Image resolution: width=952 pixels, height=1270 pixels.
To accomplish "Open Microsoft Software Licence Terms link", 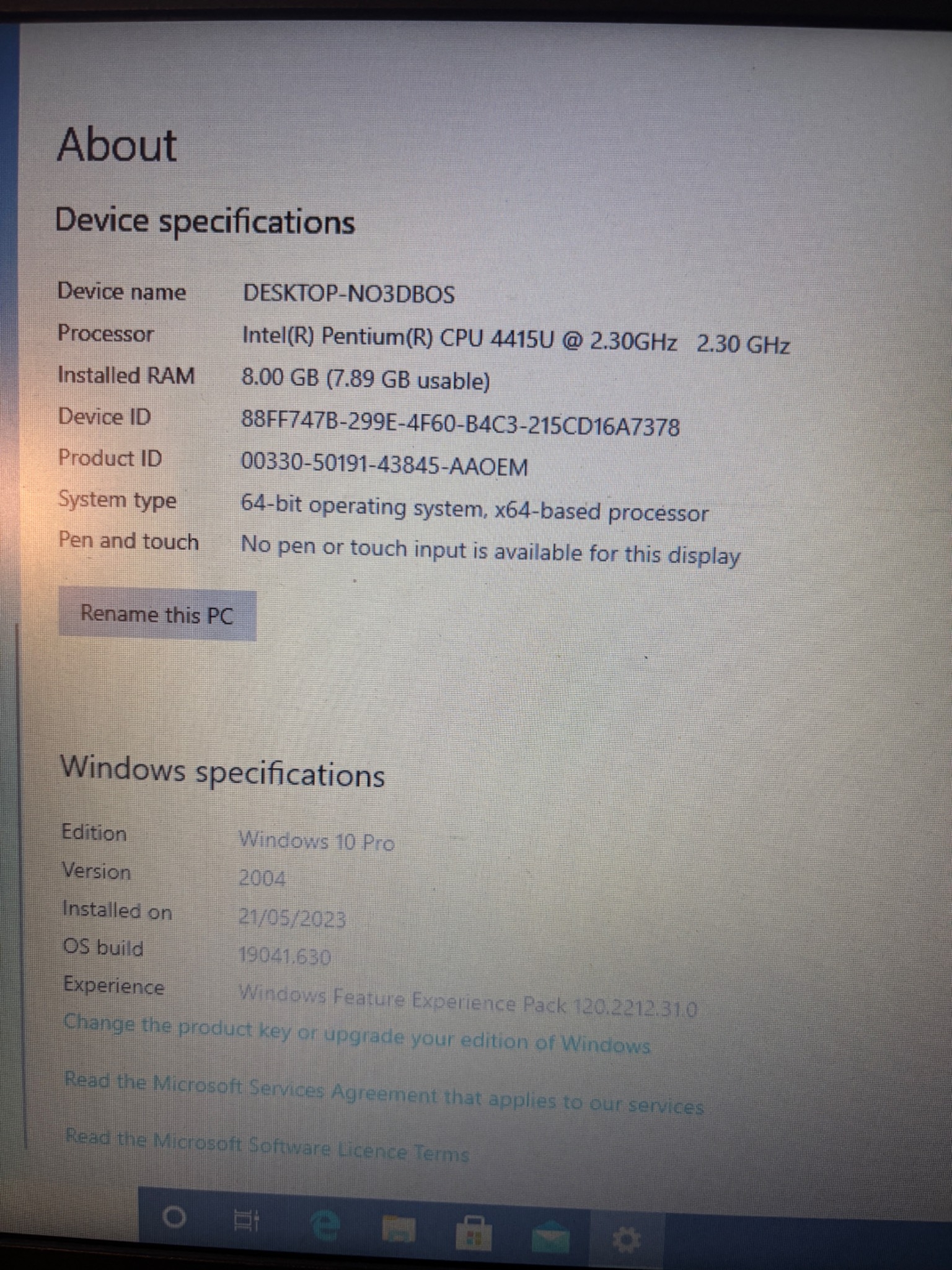I will [x=267, y=1146].
